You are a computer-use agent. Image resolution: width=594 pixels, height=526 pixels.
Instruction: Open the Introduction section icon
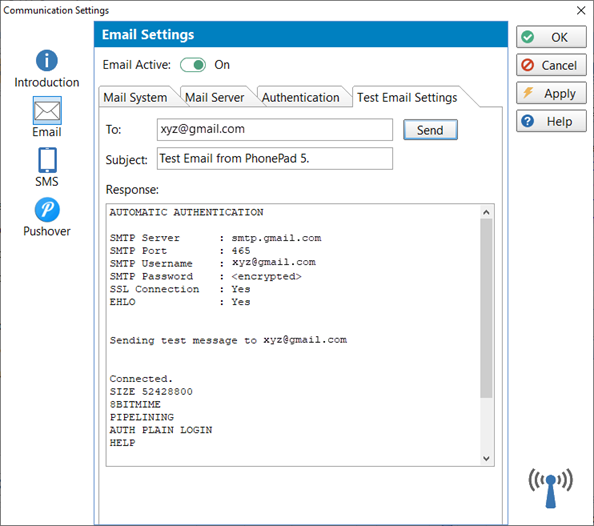coord(47,61)
